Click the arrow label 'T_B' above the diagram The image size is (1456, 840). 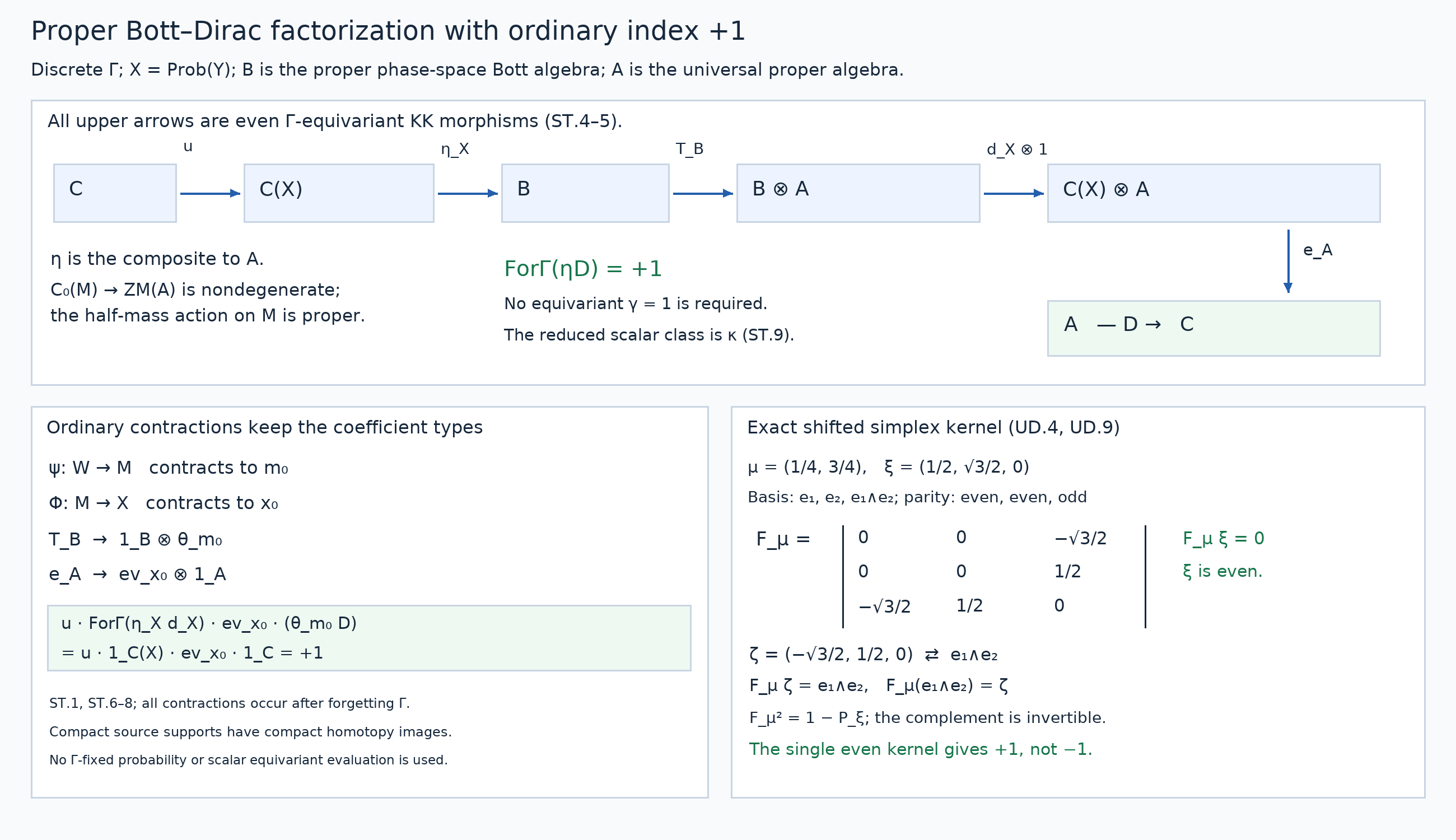pos(689,150)
